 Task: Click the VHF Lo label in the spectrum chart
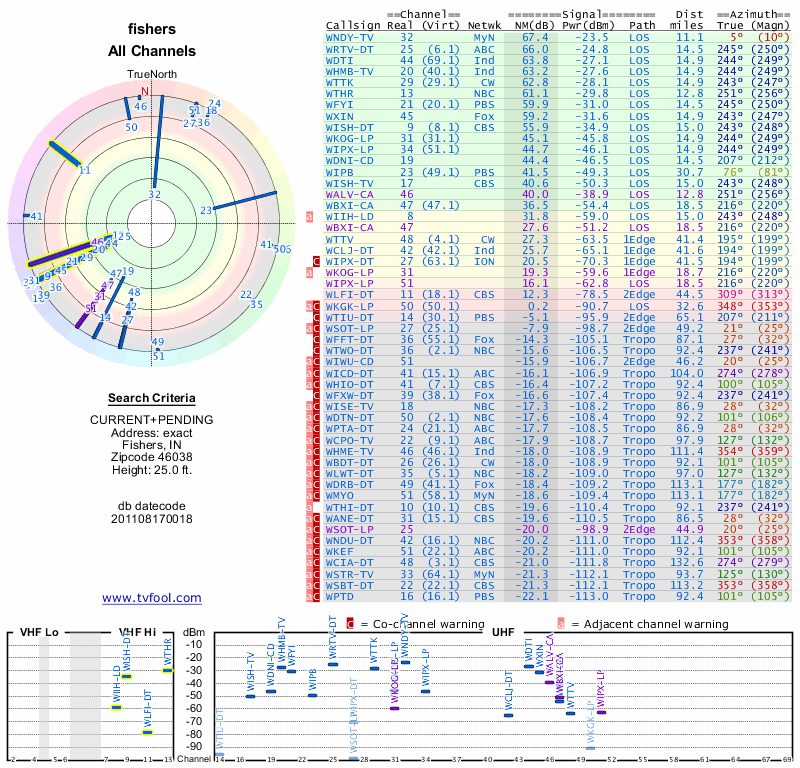(x=39, y=632)
